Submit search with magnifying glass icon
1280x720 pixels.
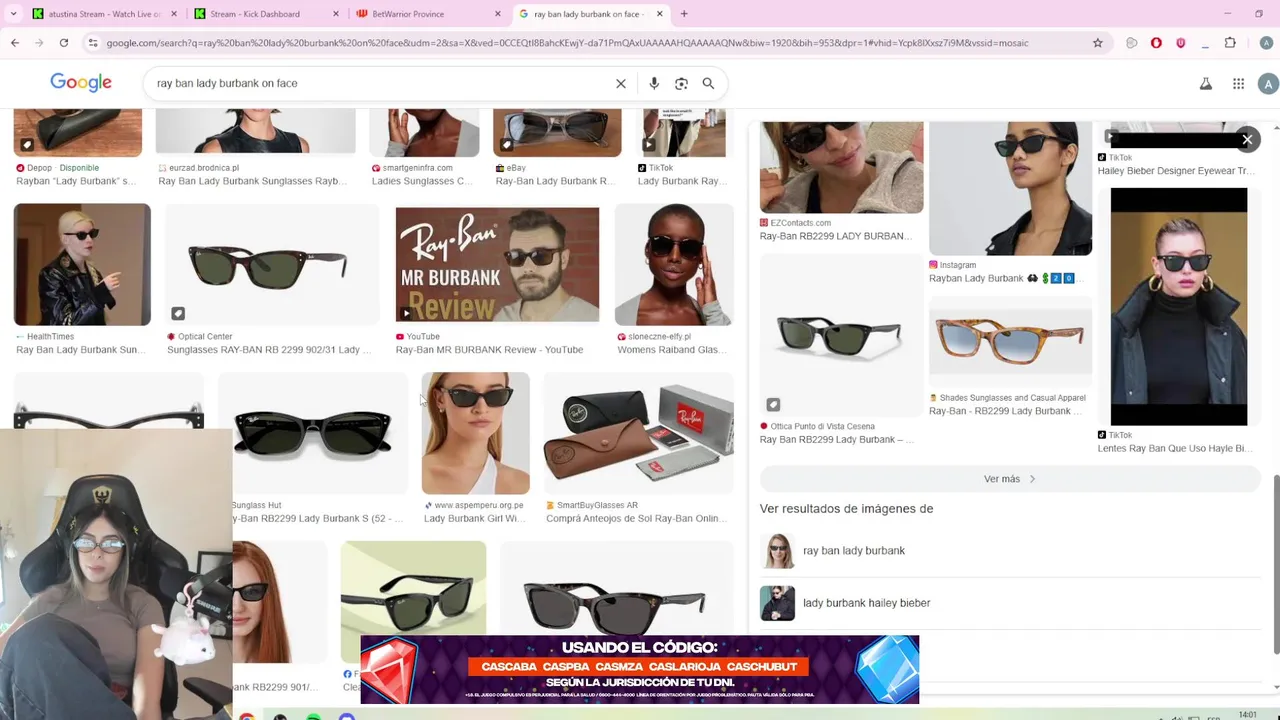click(x=708, y=83)
